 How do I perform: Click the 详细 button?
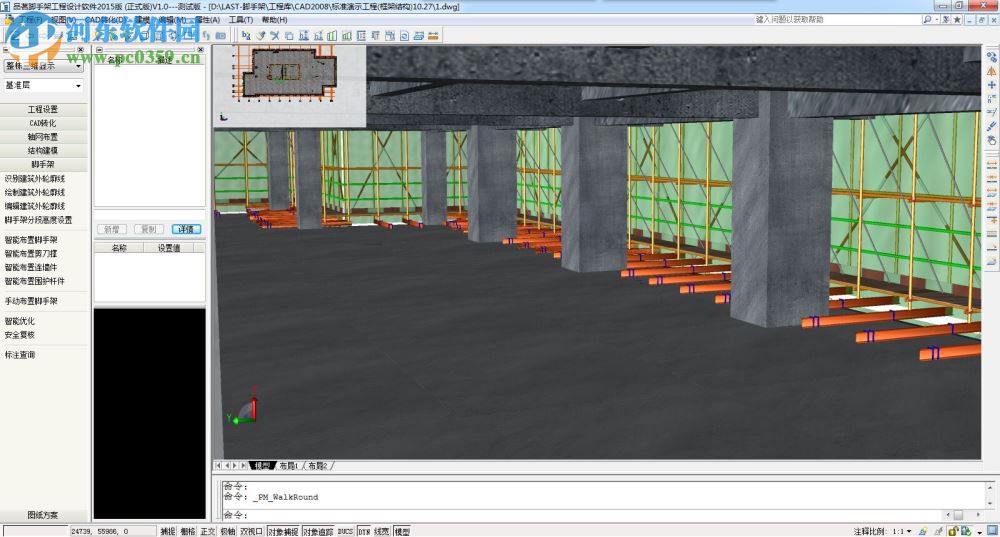pos(186,229)
